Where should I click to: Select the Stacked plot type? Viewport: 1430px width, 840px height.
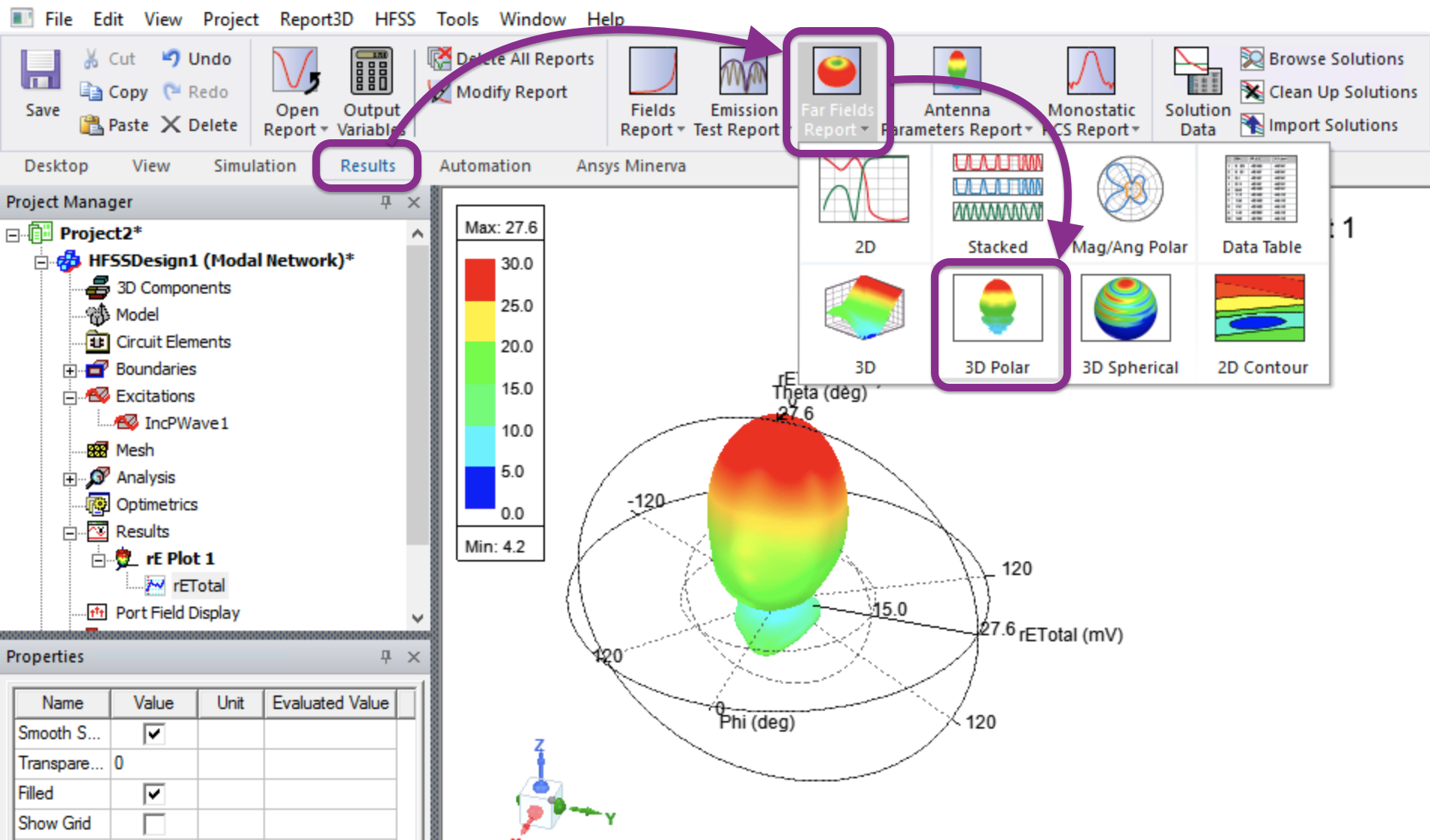997,203
